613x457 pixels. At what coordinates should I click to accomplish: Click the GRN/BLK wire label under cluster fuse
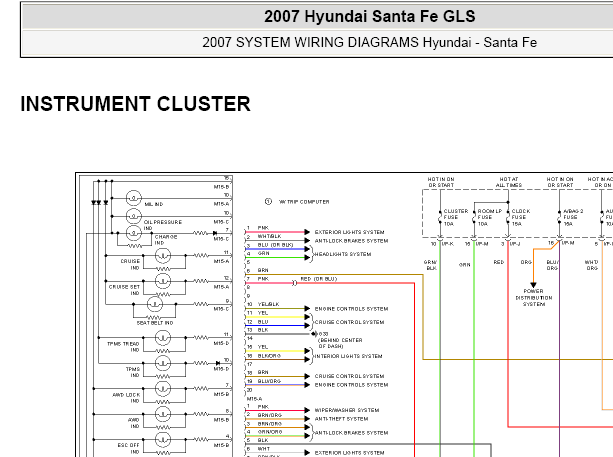431,265
